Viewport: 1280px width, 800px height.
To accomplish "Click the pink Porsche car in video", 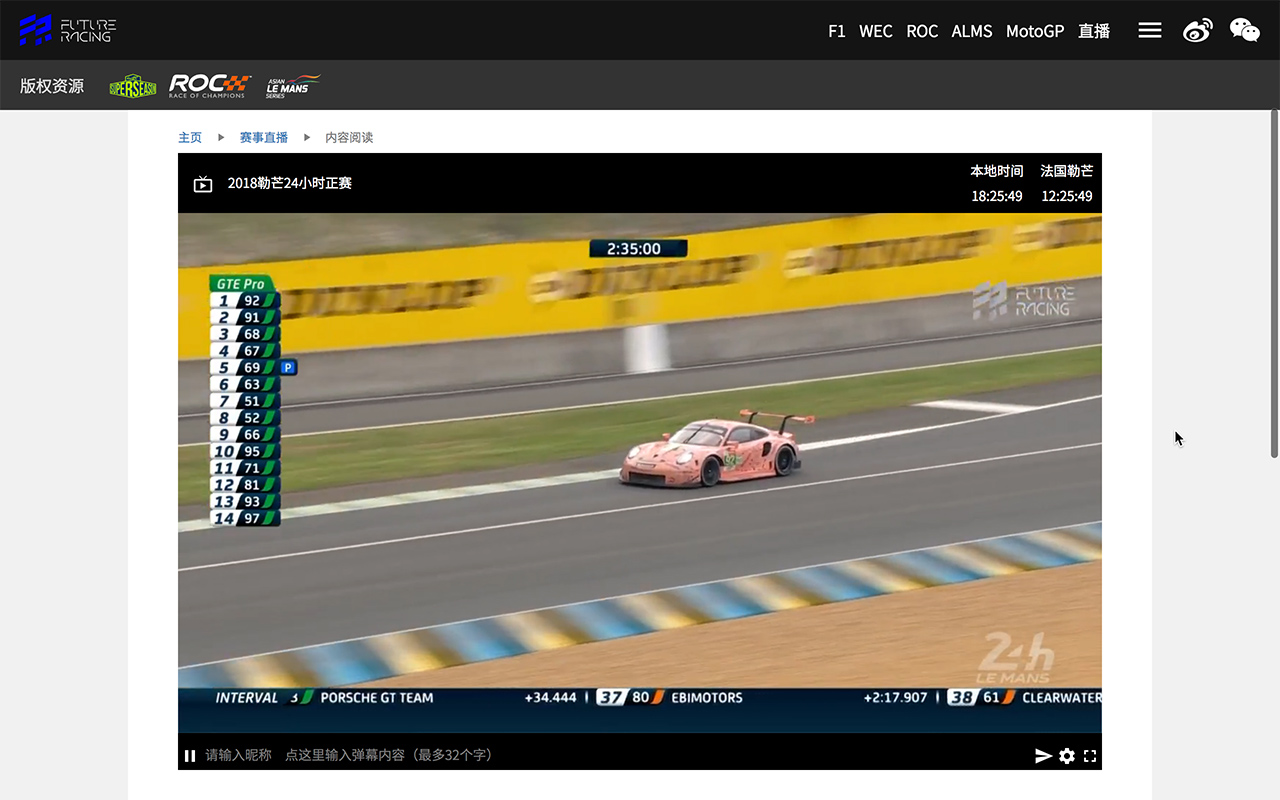I will coord(715,448).
